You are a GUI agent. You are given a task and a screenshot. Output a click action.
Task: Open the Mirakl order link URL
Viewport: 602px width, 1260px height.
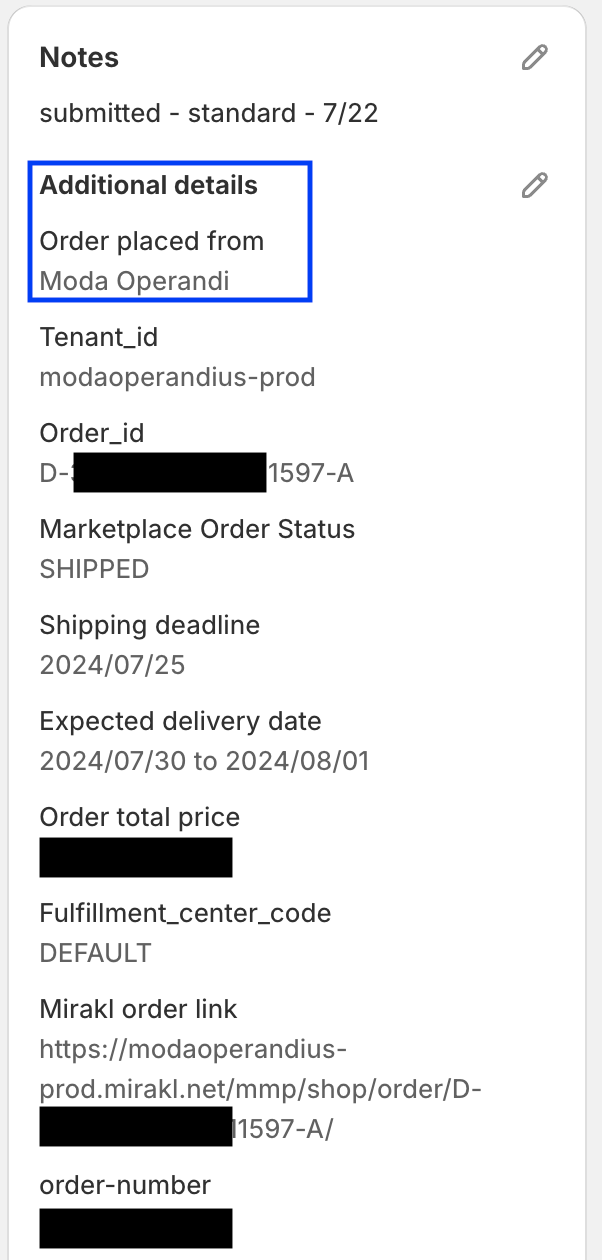(261, 1089)
